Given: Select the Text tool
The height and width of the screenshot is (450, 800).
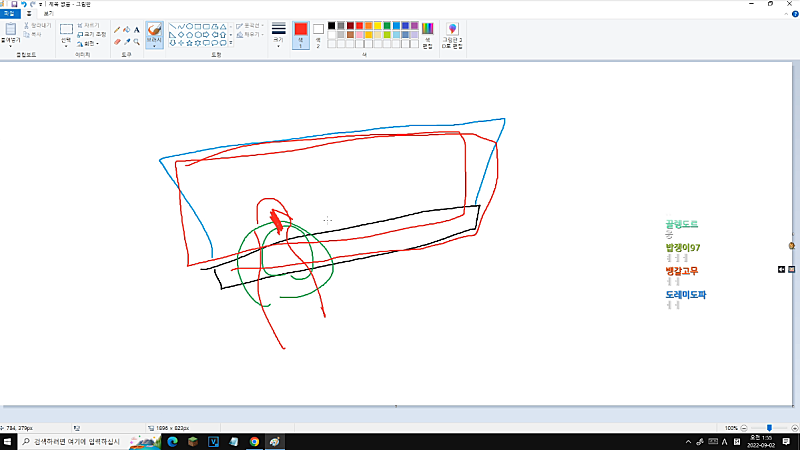Looking at the screenshot, I should point(136,30).
